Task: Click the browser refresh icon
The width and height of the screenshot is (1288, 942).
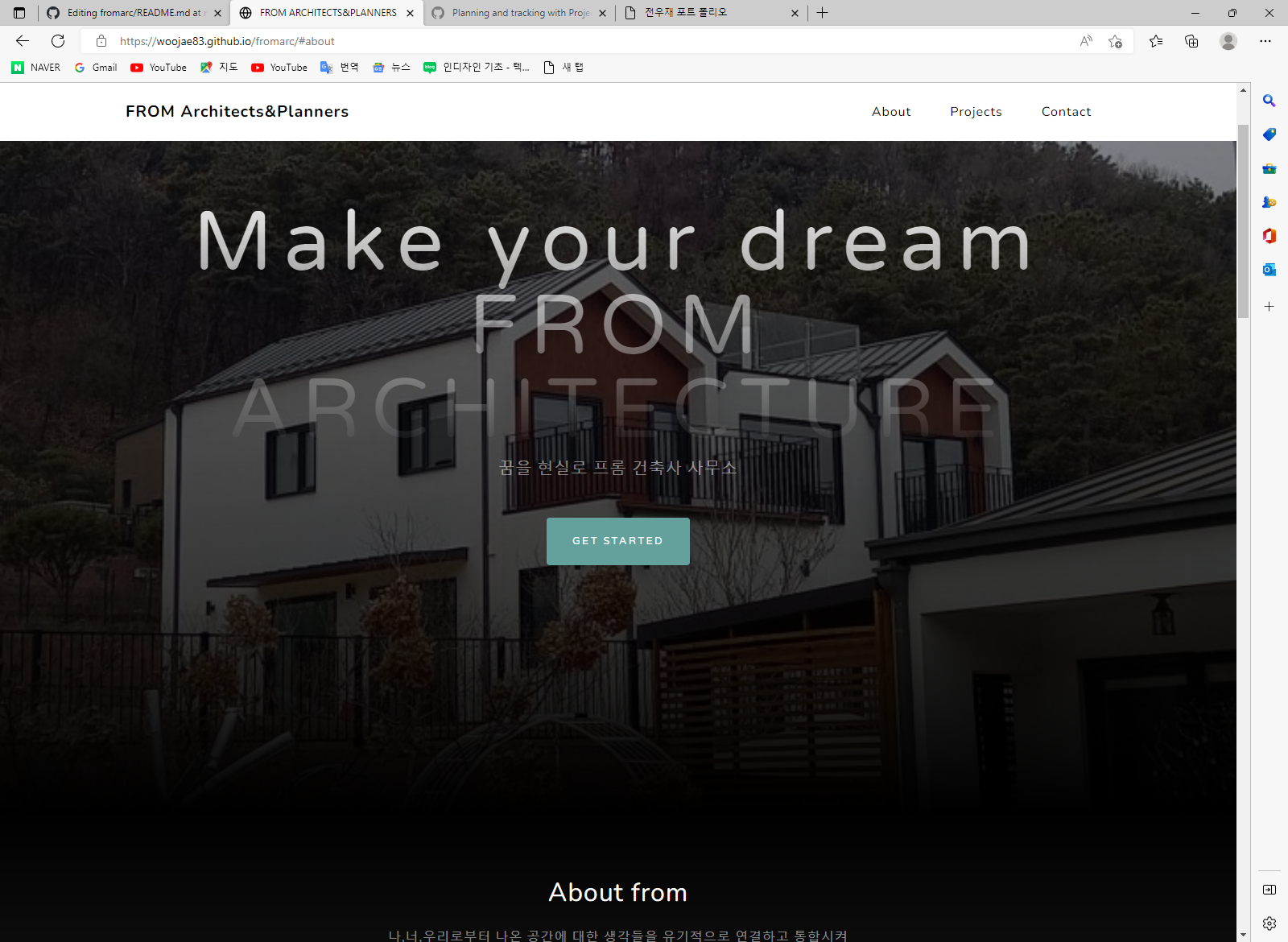Action: (58, 41)
